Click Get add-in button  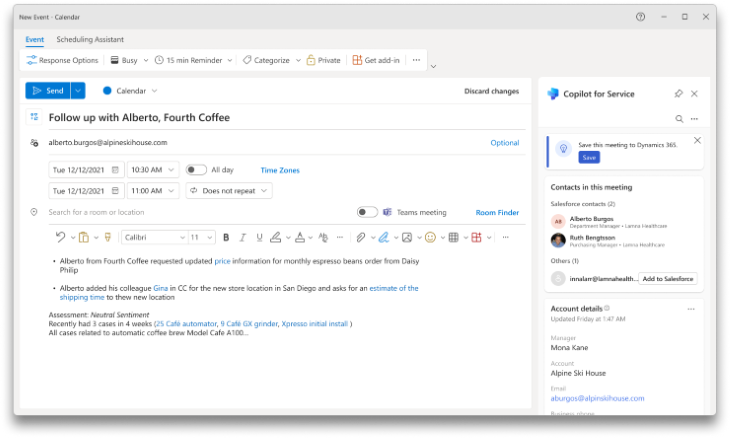(x=376, y=60)
